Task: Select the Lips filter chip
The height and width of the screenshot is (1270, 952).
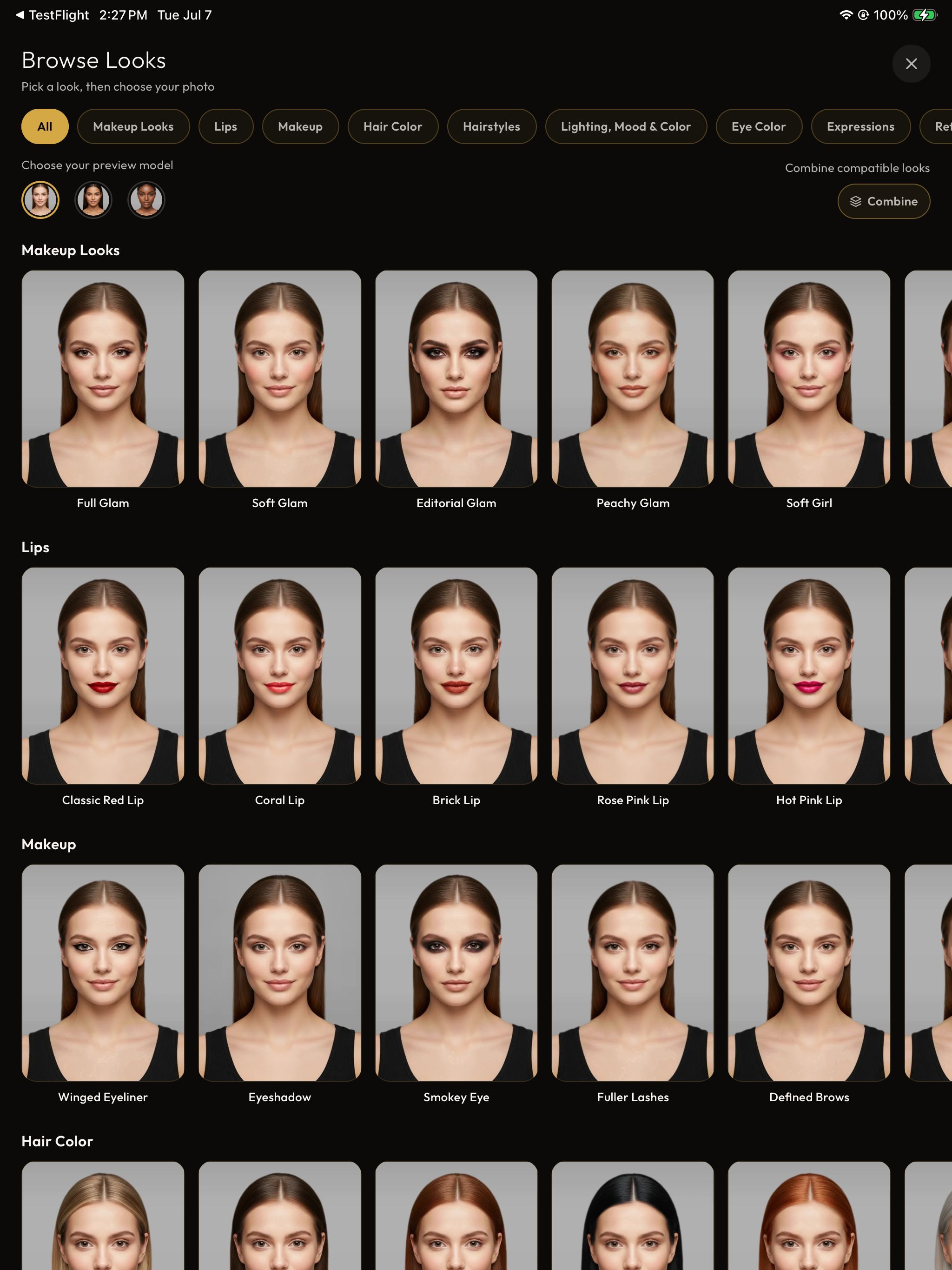Action: 225,126
